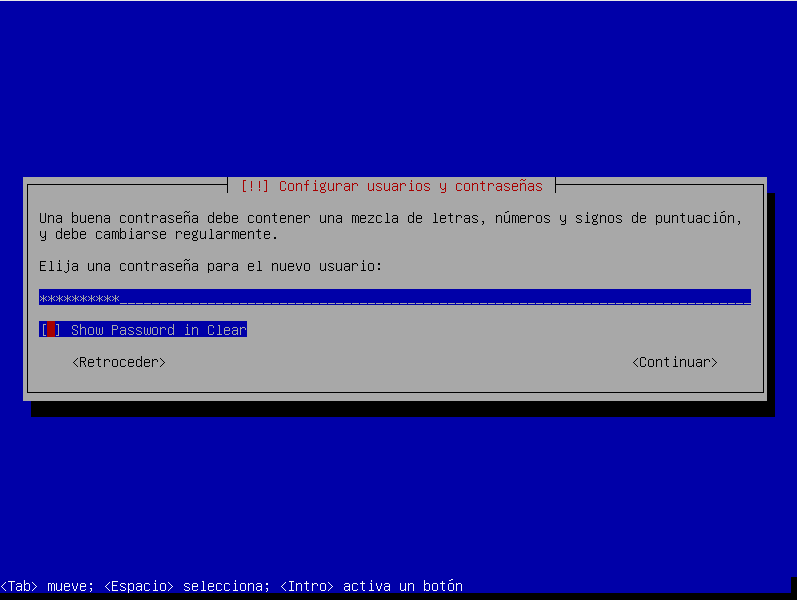Screen dimensions: 797x600
Task: Click the <Intro> hint in the help bar
Action: [307, 586]
